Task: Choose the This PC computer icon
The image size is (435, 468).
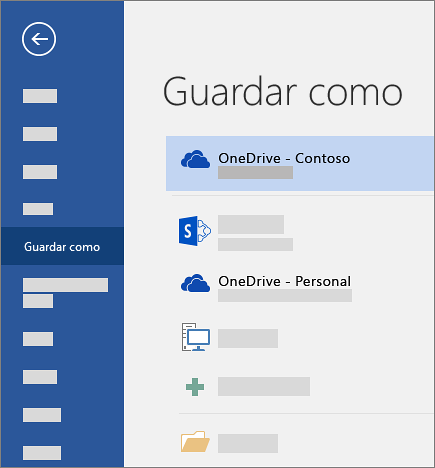Action: [x=196, y=337]
